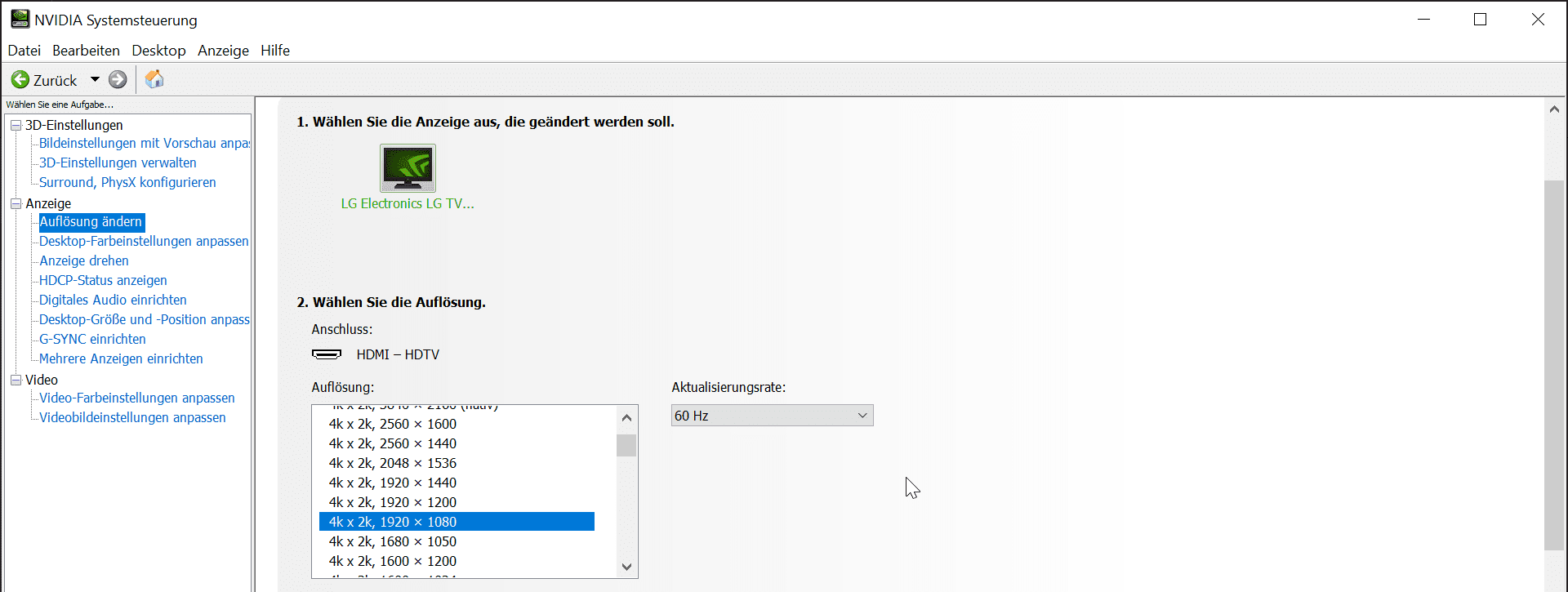Open 3D-Einstellungen verwalten
The width and height of the screenshot is (1568, 592).
[x=118, y=162]
